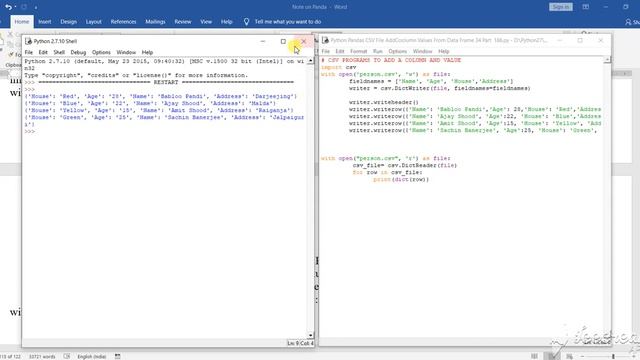Open Window menu in Python editor window
The height and width of the screenshot is (360, 640).
point(422,51)
